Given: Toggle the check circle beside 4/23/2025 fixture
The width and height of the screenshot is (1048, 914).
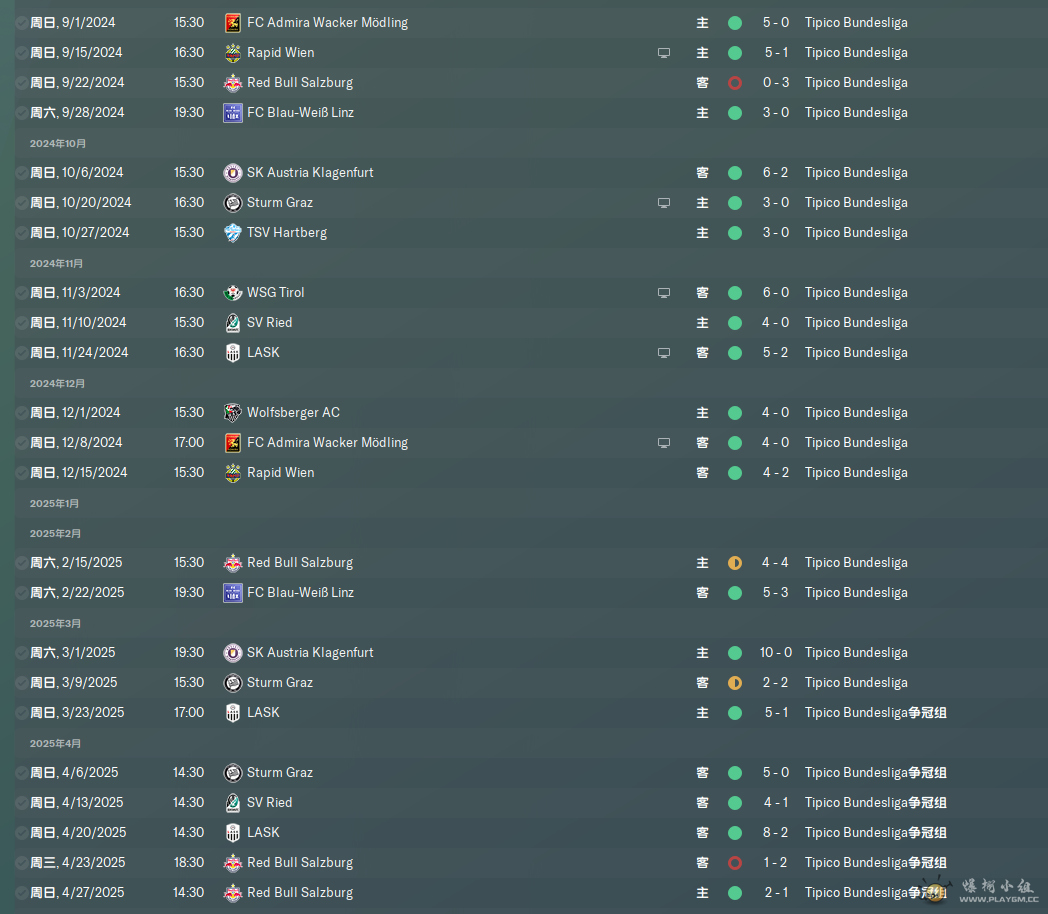Looking at the screenshot, I should coord(21,863).
